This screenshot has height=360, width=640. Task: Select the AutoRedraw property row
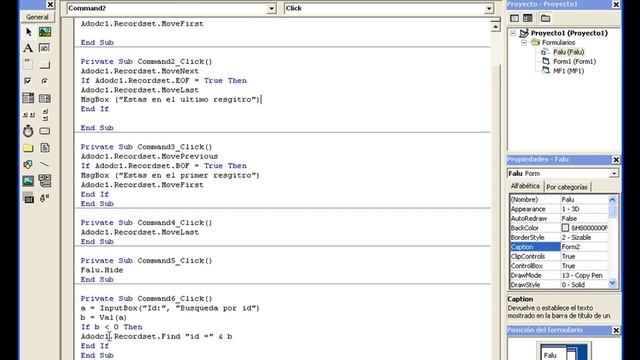coord(559,218)
